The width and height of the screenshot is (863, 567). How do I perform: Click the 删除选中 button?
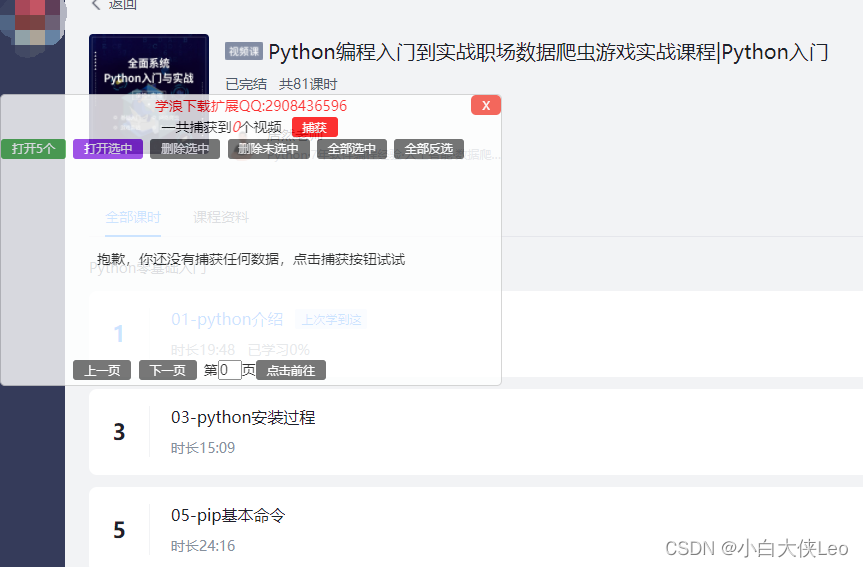[185, 149]
